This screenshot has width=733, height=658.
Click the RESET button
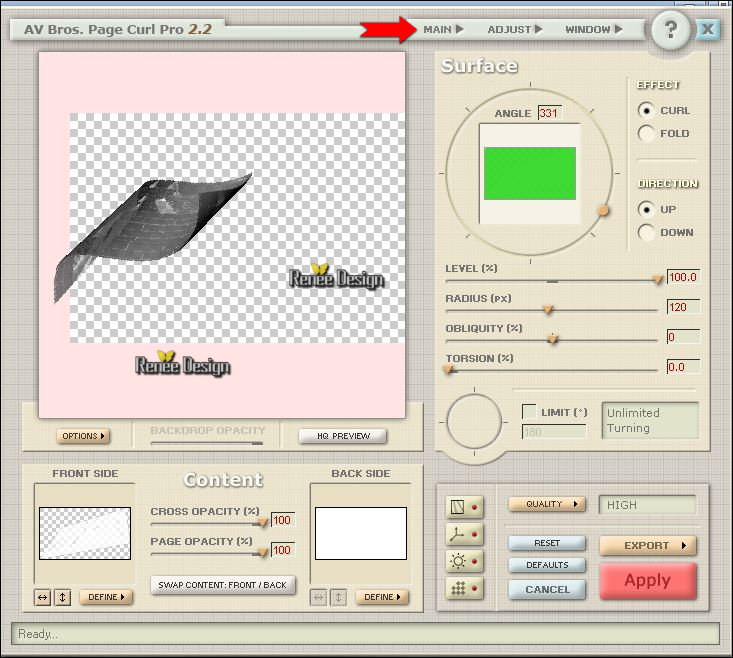coord(546,543)
